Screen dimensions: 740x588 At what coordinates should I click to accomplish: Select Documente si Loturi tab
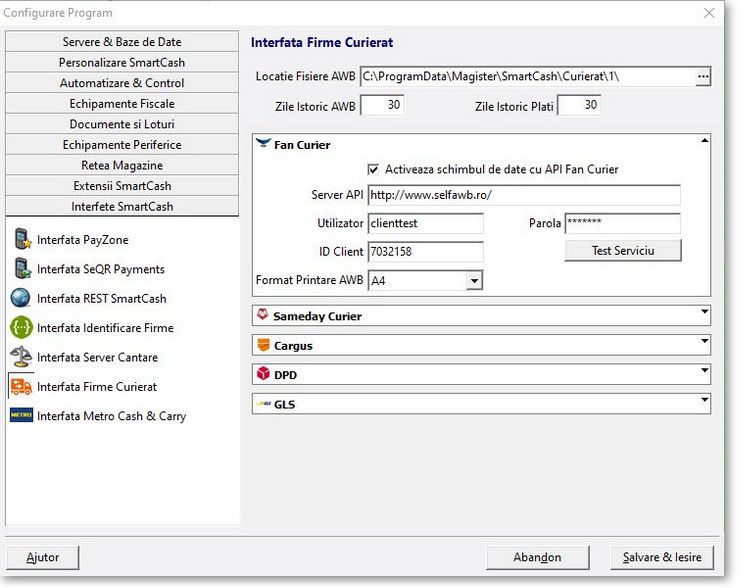coord(122,124)
